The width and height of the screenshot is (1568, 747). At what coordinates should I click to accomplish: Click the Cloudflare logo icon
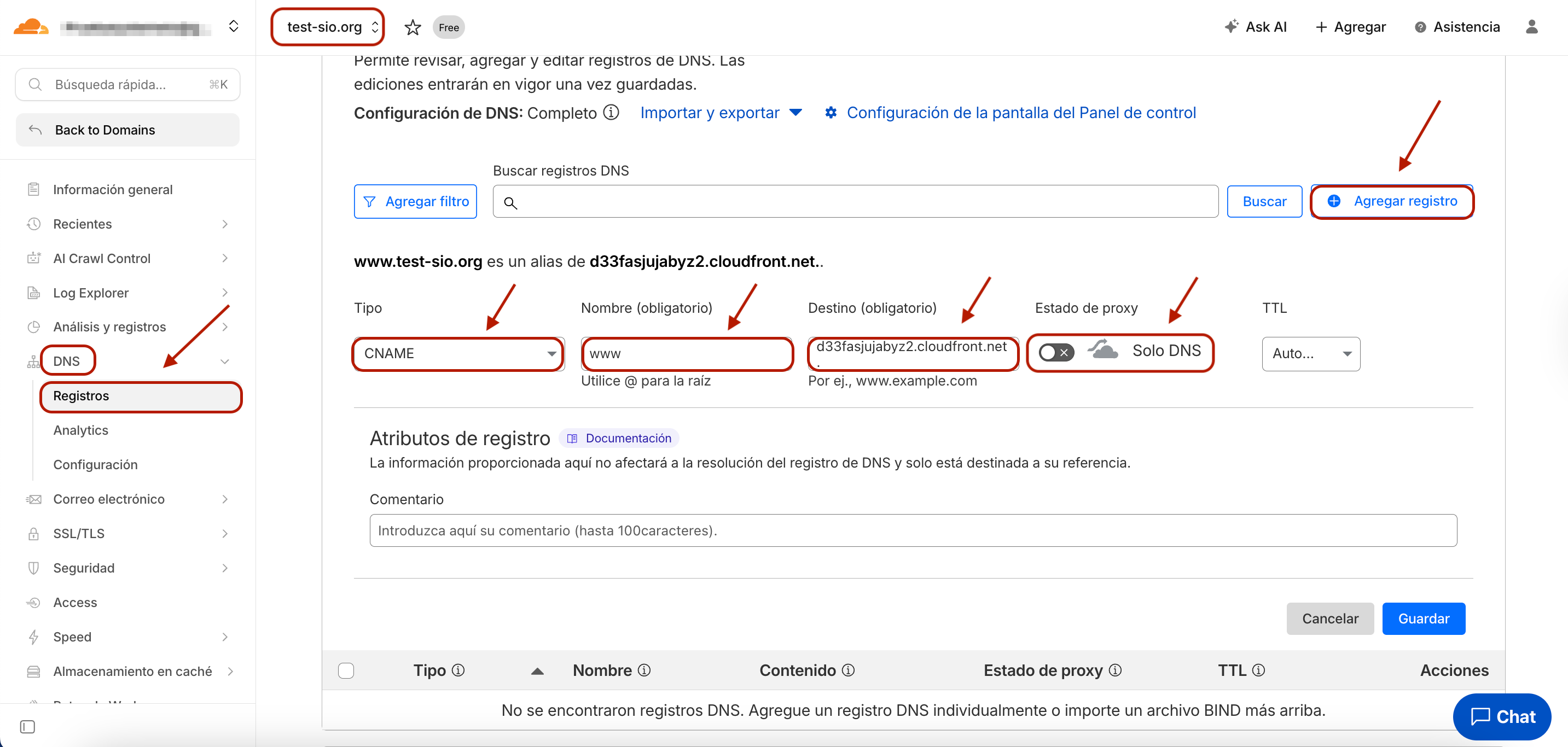tap(31, 27)
